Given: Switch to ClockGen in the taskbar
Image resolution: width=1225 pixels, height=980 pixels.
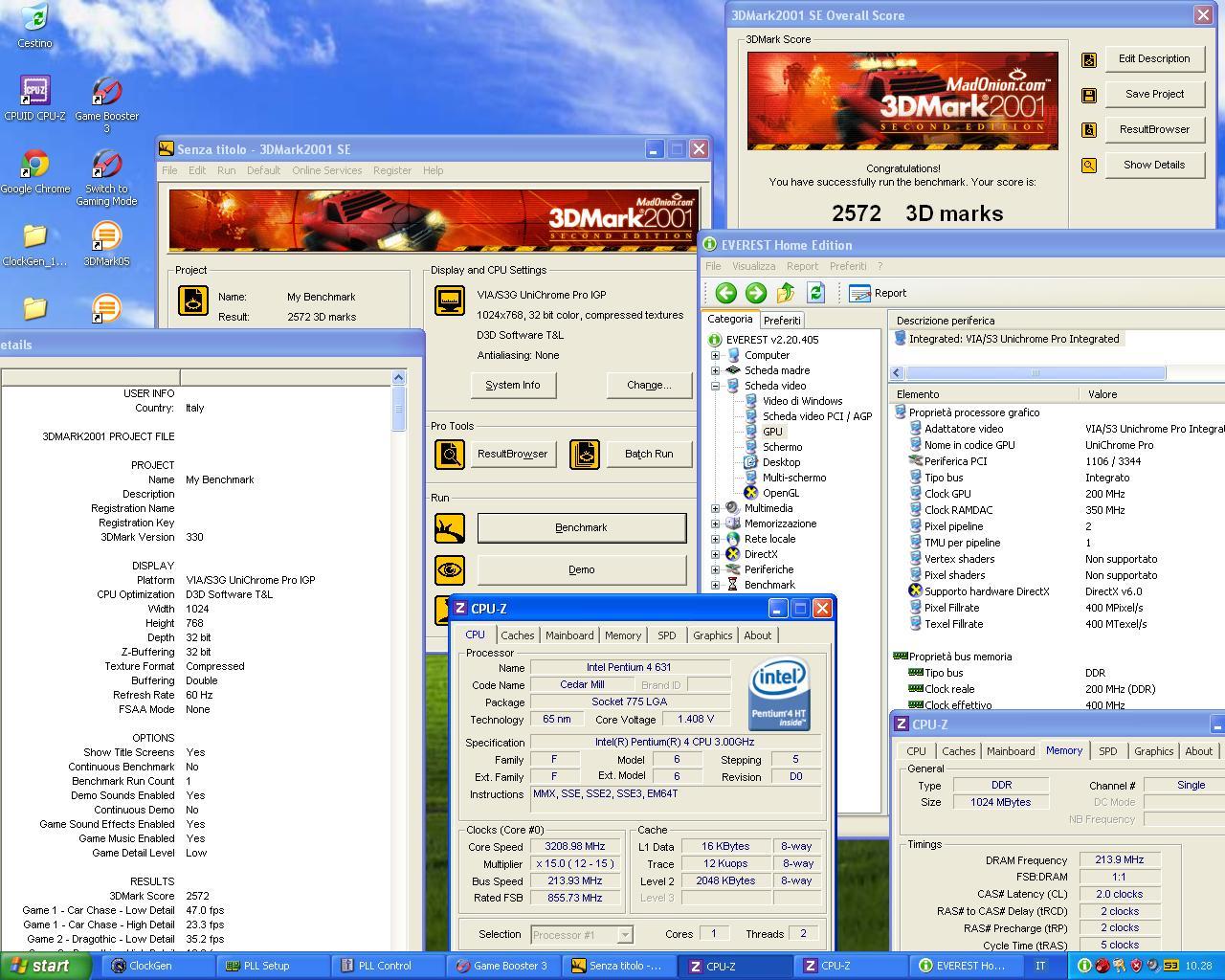Looking at the screenshot, I should [156, 966].
